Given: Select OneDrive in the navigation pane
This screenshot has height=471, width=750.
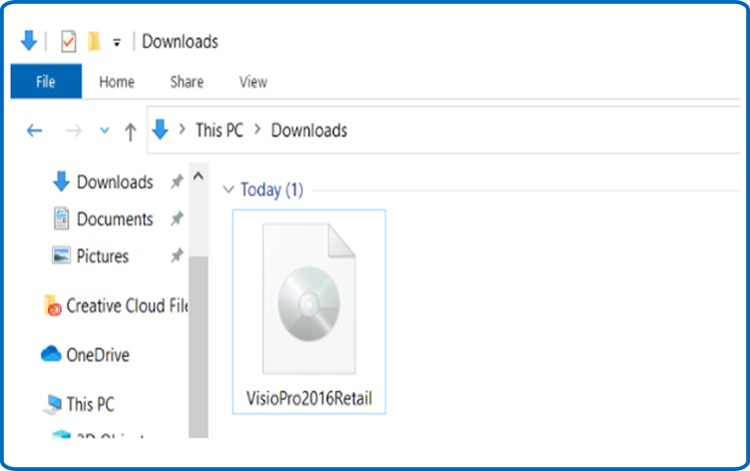Looking at the screenshot, I should [98, 355].
